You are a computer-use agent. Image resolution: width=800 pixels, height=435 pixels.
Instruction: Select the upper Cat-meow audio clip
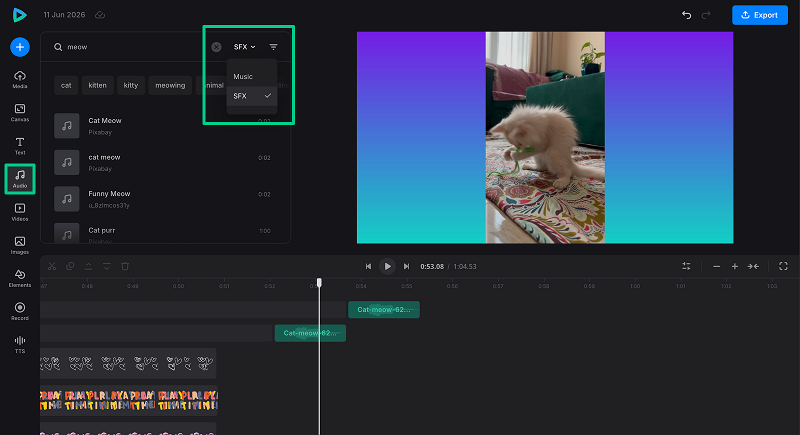tap(384, 310)
